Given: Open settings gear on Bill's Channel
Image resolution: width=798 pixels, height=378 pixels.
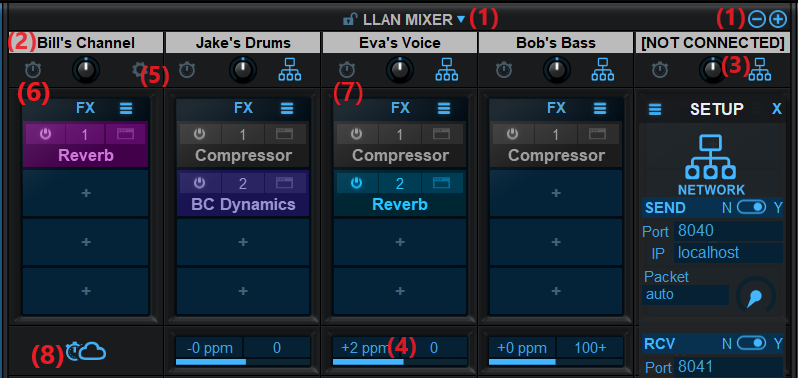Looking at the screenshot, I should click(x=138, y=69).
